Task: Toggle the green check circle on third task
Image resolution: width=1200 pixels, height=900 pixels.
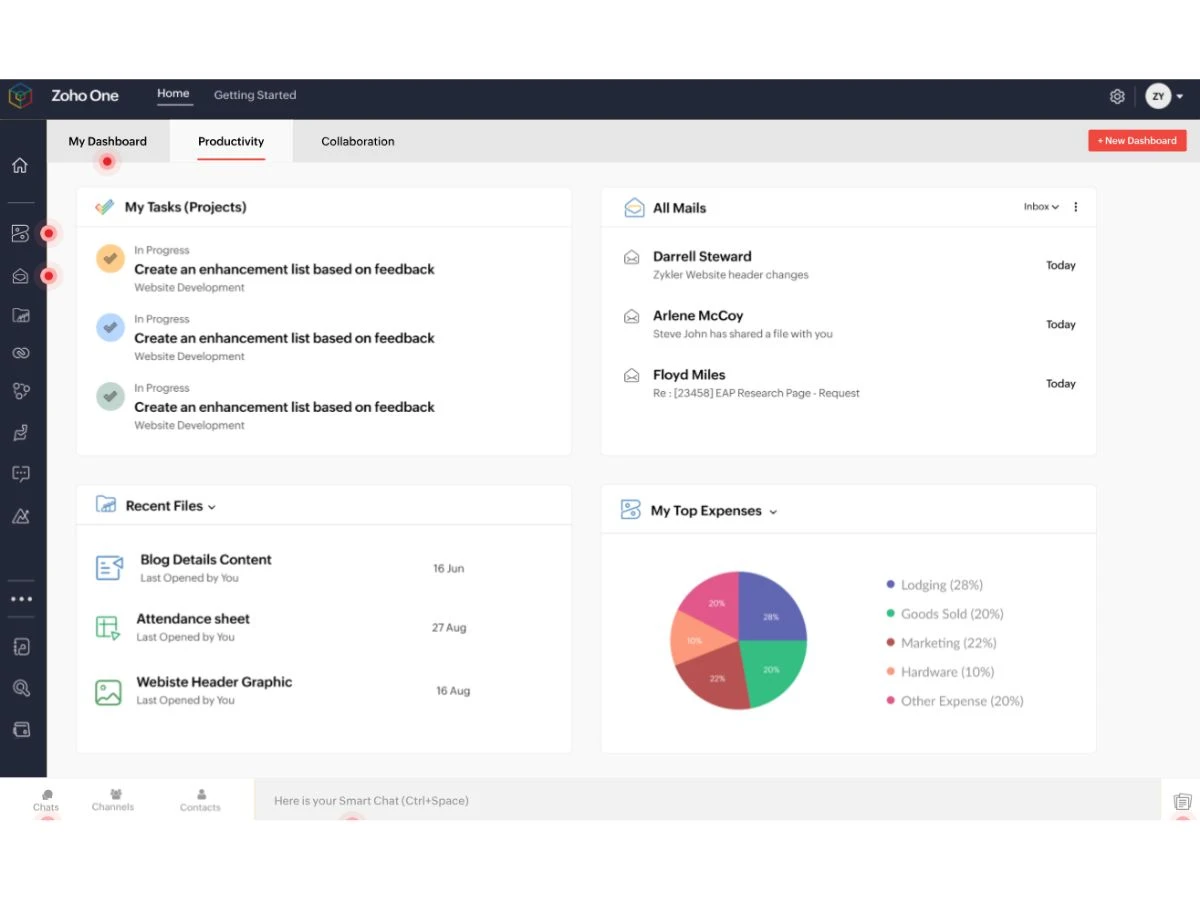Action: [x=110, y=396]
